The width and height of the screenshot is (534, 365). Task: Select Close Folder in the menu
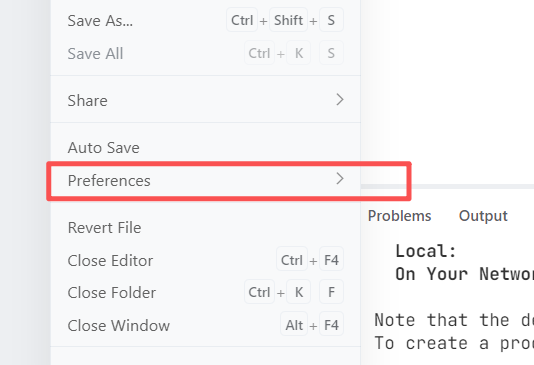click(x=206, y=292)
